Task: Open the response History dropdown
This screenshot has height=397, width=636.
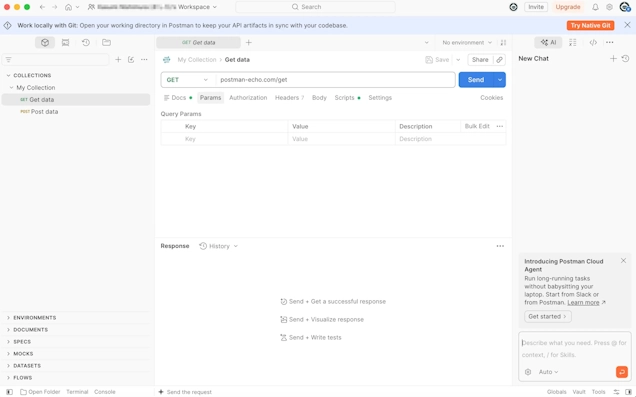Action: 218,246
